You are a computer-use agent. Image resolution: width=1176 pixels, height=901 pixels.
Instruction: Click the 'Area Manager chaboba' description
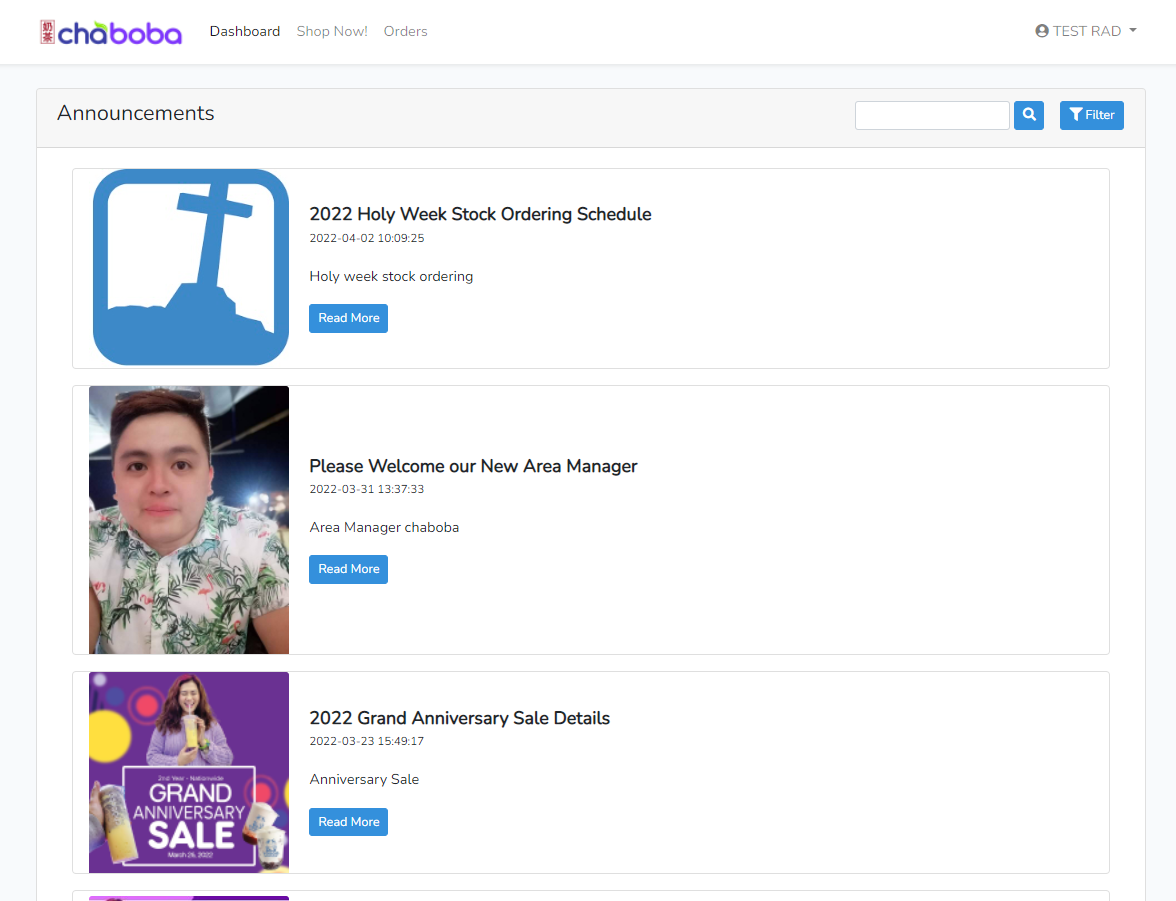[384, 527]
